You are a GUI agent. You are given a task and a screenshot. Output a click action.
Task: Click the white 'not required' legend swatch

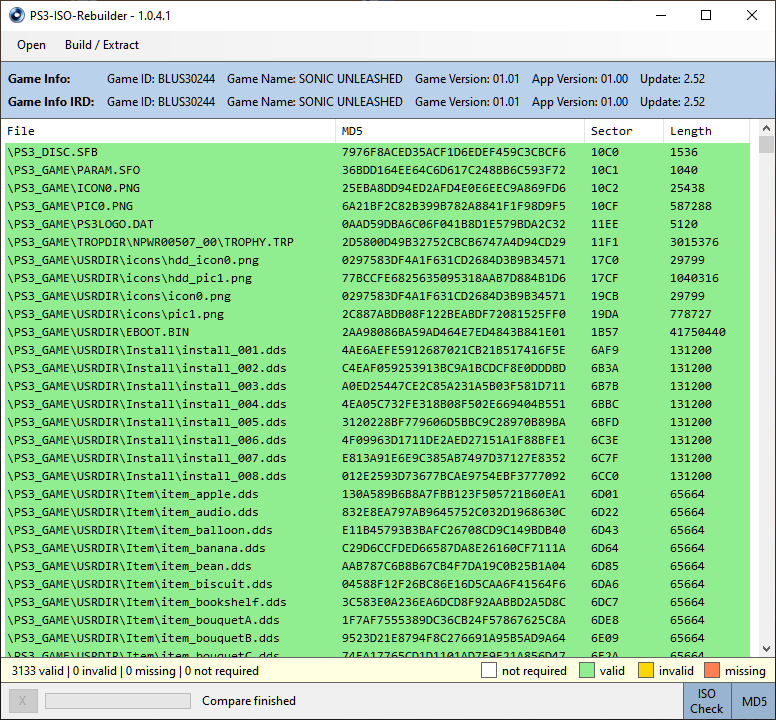click(x=488, y=671)
